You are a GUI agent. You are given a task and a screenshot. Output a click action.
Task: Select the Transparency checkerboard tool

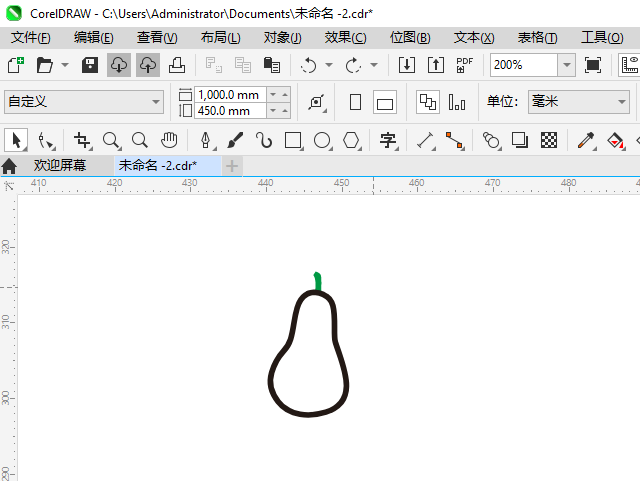point(549,140)
